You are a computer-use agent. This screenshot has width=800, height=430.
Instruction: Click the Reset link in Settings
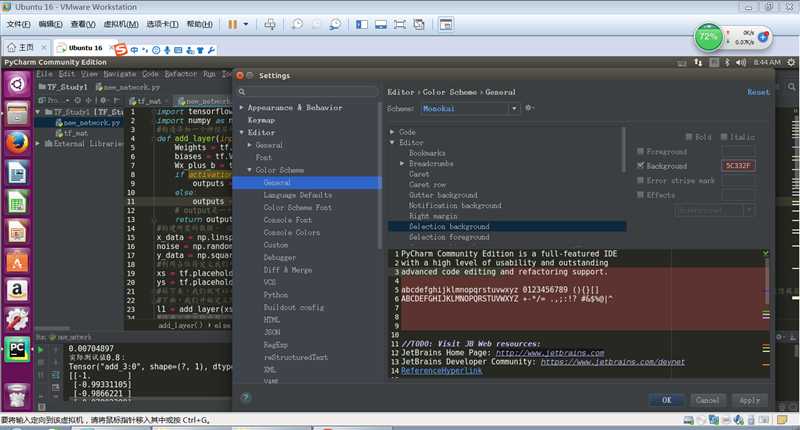pyautogui.click(x=758, y=92)
